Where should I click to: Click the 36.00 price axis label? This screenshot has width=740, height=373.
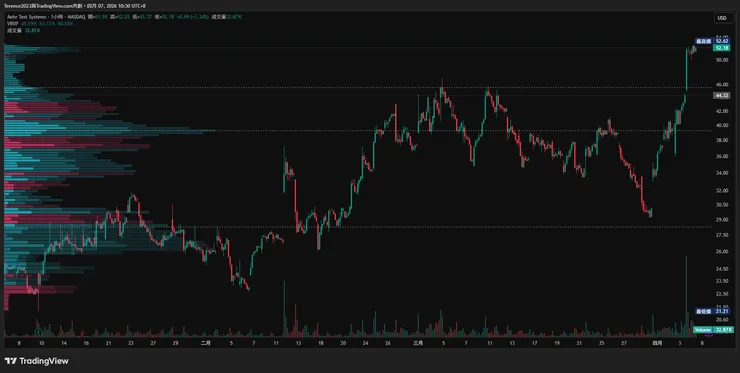coord(722,157)
